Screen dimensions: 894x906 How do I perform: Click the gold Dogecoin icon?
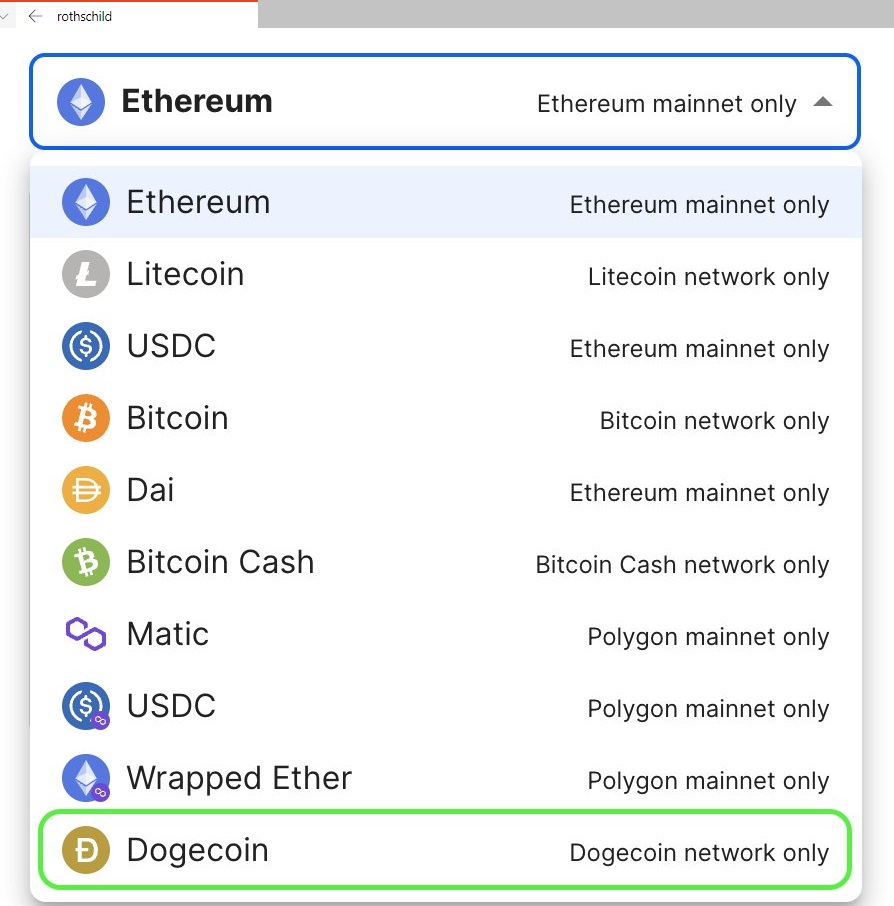(86, 850)
